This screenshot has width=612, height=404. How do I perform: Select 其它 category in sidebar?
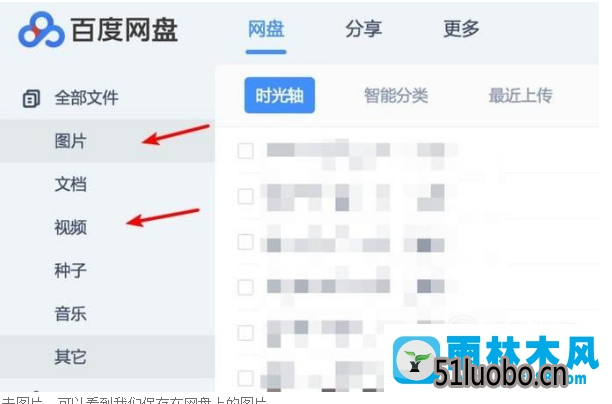point(70,356)
